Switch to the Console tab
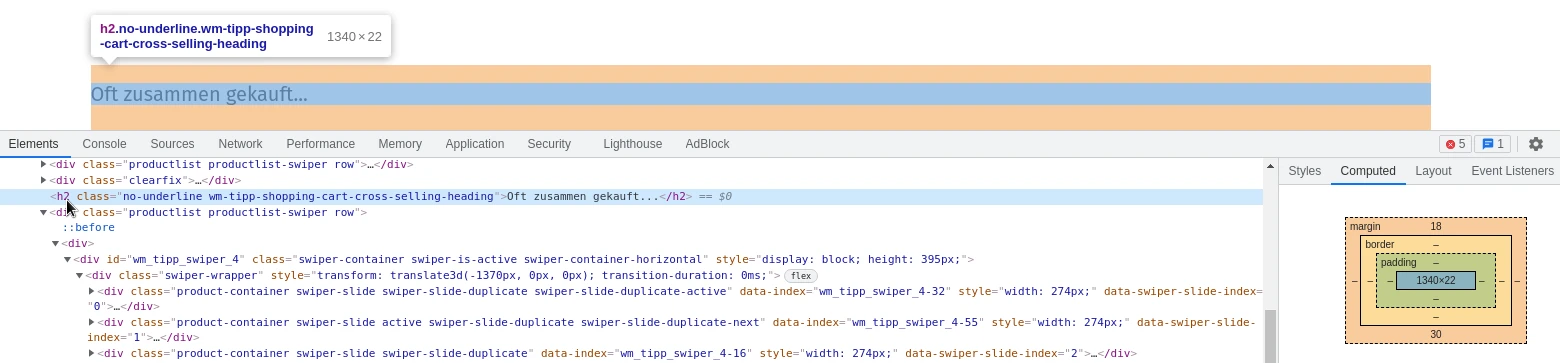Screen dimensions: 1560x363 104,144
